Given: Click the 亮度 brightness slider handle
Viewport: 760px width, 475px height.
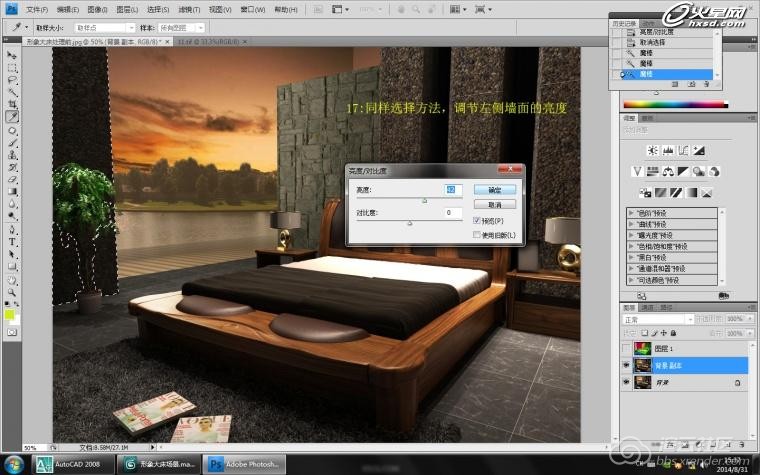Looking at the screenshot, I should click(x=425, y=200).
